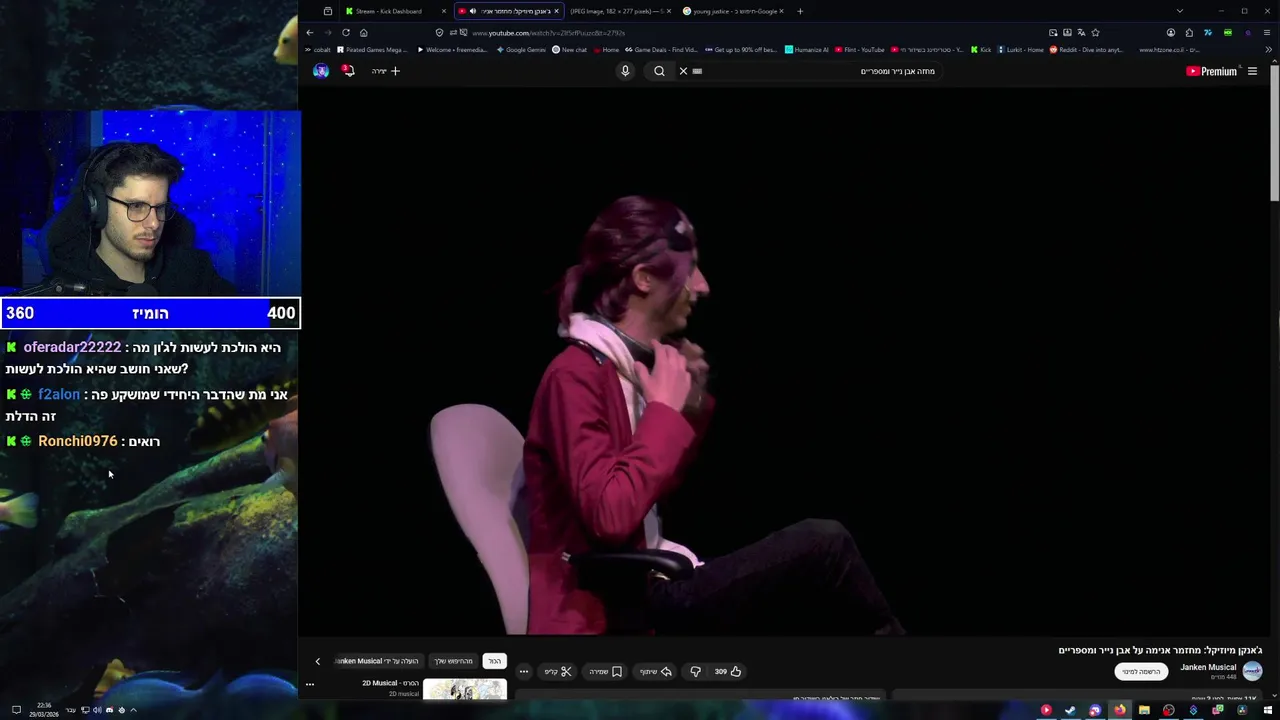Open YouTube notifications bell
This screenshot has width=1280, height=720.
click(x=348, y=71)
